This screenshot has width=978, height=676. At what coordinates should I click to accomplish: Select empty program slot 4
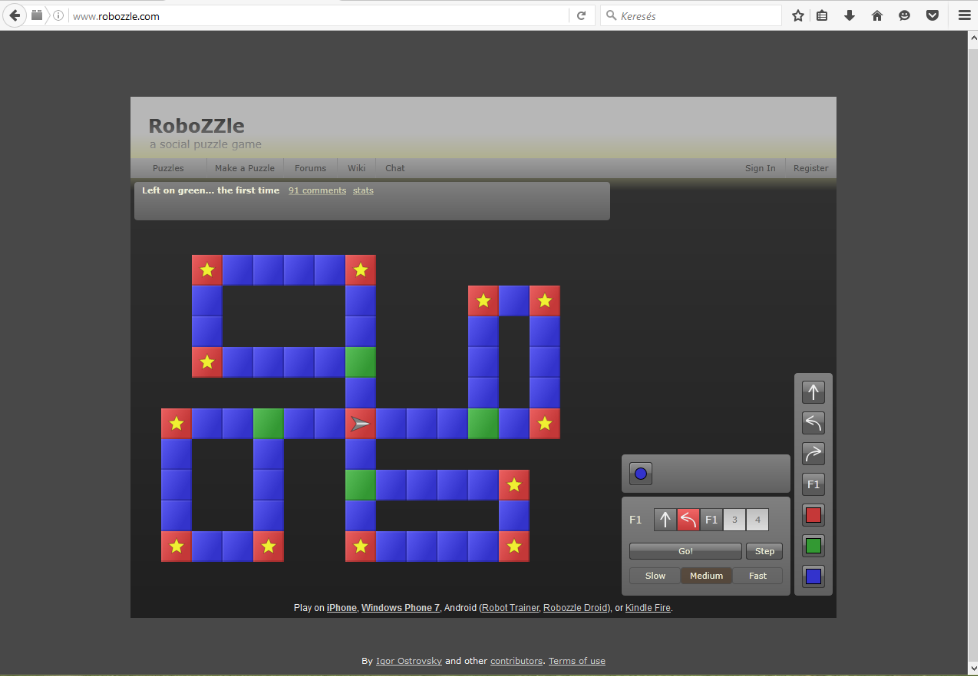(757, 519)
